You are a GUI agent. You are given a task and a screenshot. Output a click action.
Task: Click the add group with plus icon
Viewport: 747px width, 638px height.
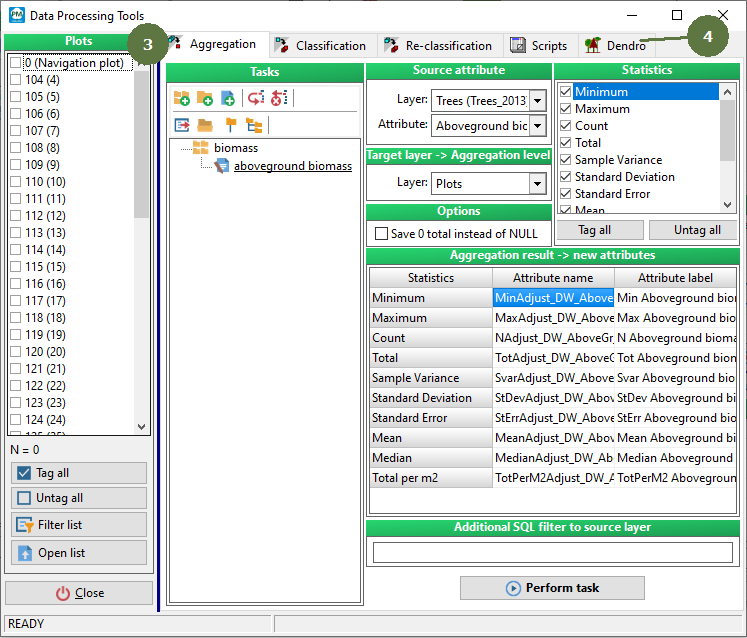click(x=181, y=98)
